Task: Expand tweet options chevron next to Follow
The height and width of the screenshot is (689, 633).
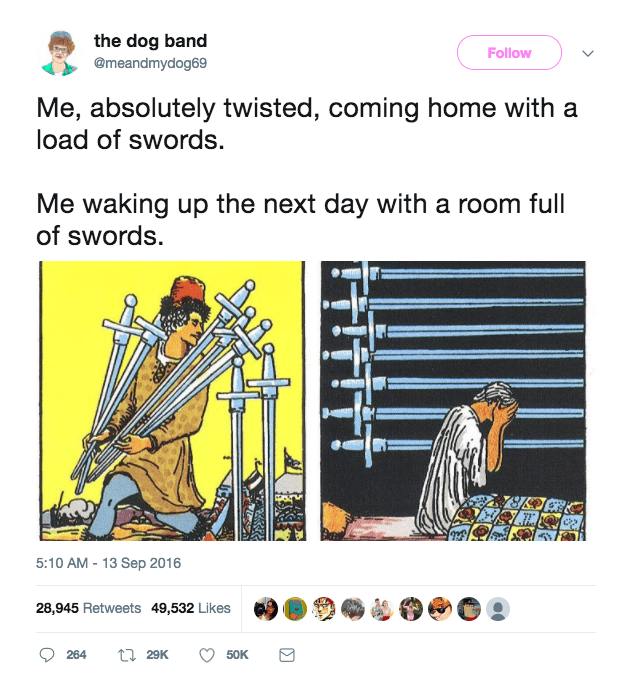Action: coord(588,54)
